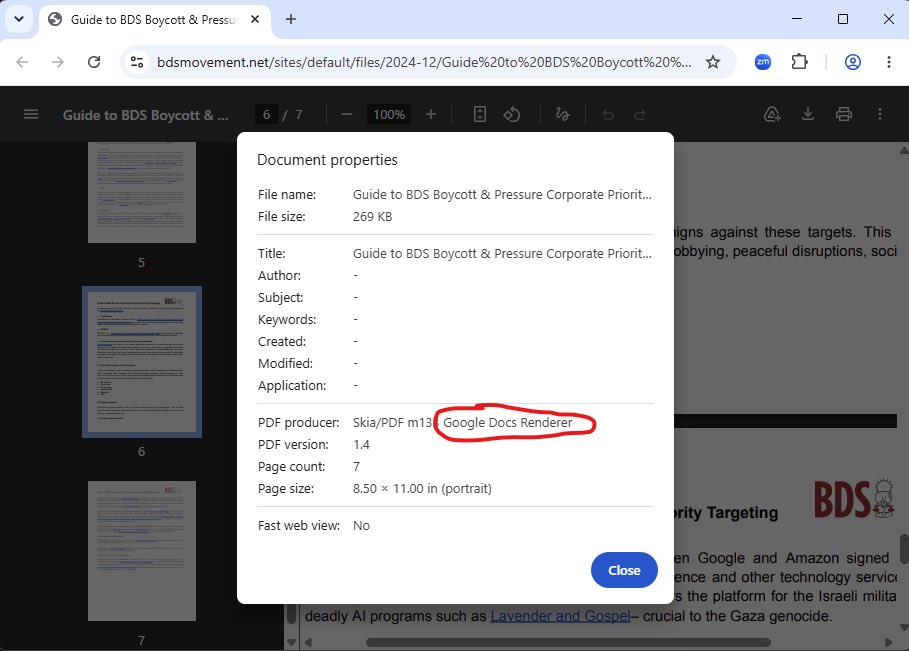This screenshot has width=909, height=651.
Task: Fit PDF to page
Action: 479,114
